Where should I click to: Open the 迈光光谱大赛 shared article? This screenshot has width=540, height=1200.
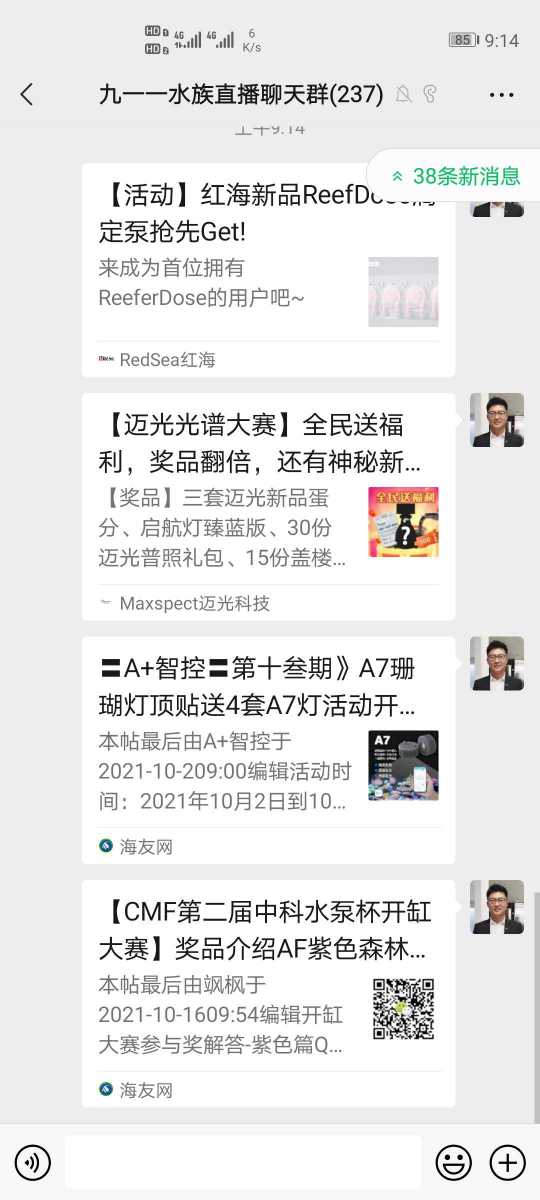[268, 507]
